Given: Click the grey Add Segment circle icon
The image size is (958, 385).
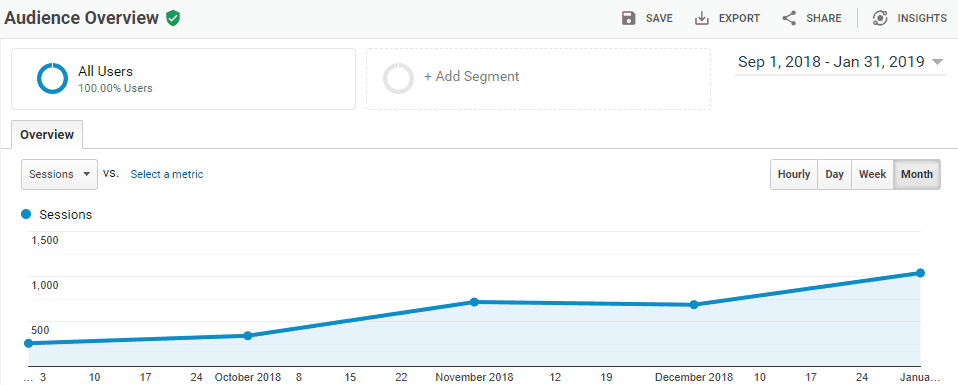Looking at the screenshot, I should [398, 79].
